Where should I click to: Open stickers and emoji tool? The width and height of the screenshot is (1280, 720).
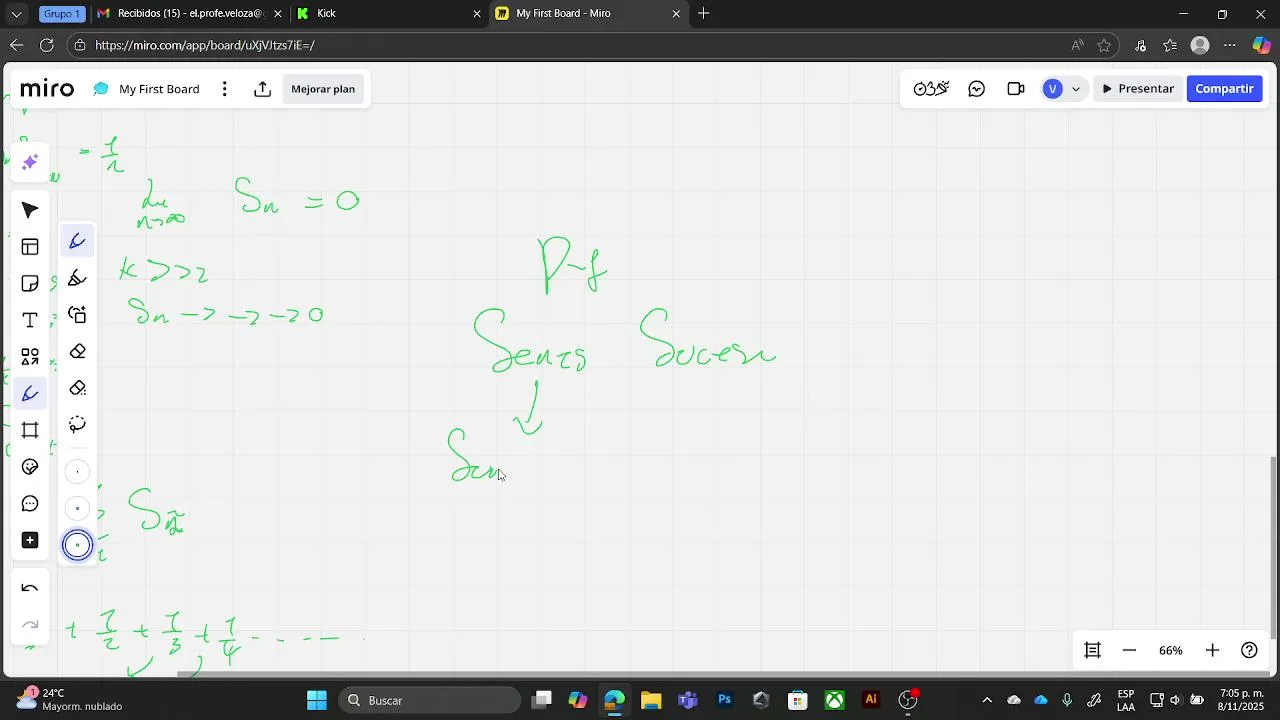30,467
